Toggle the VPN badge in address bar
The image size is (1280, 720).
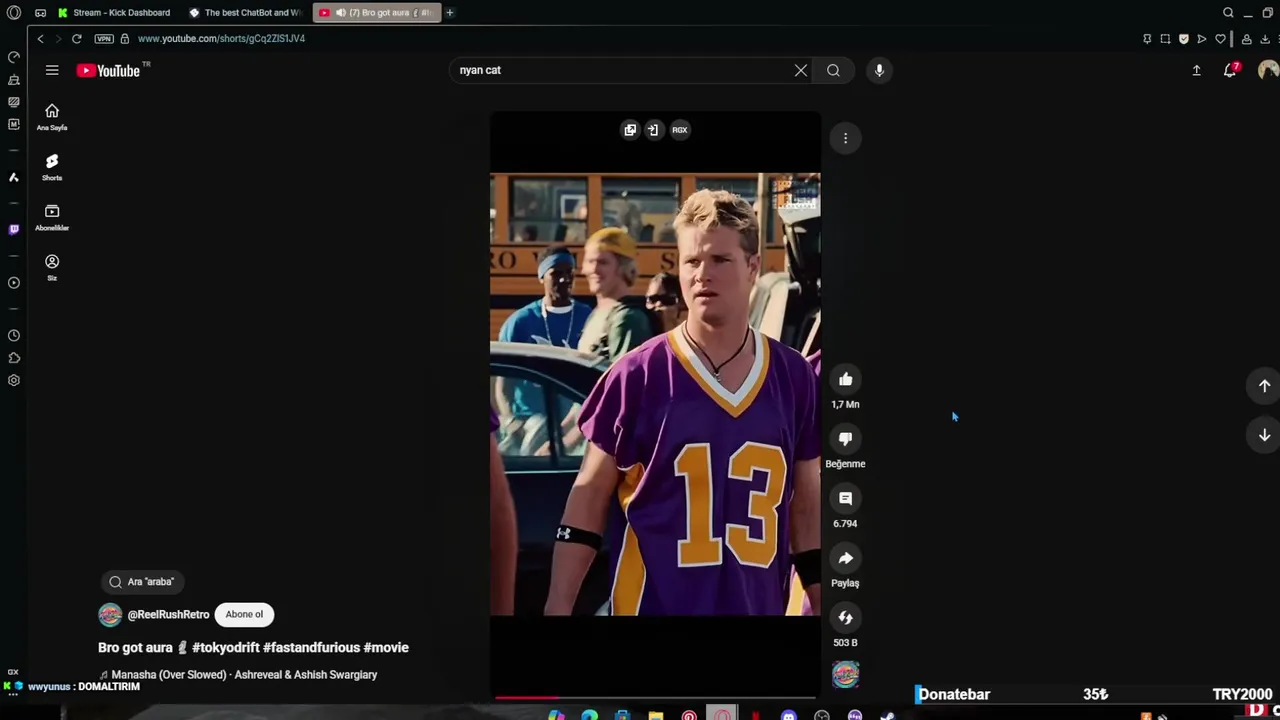click(x=104, y=39)
